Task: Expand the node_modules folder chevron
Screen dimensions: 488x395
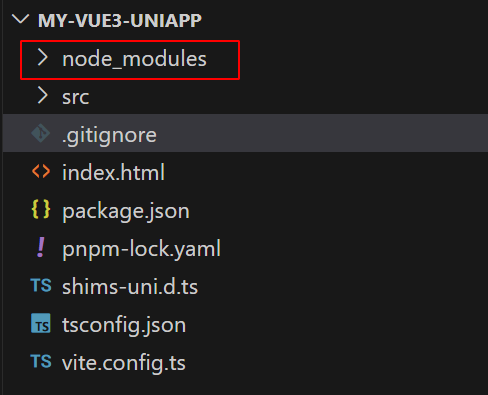Action: (42, 57)
